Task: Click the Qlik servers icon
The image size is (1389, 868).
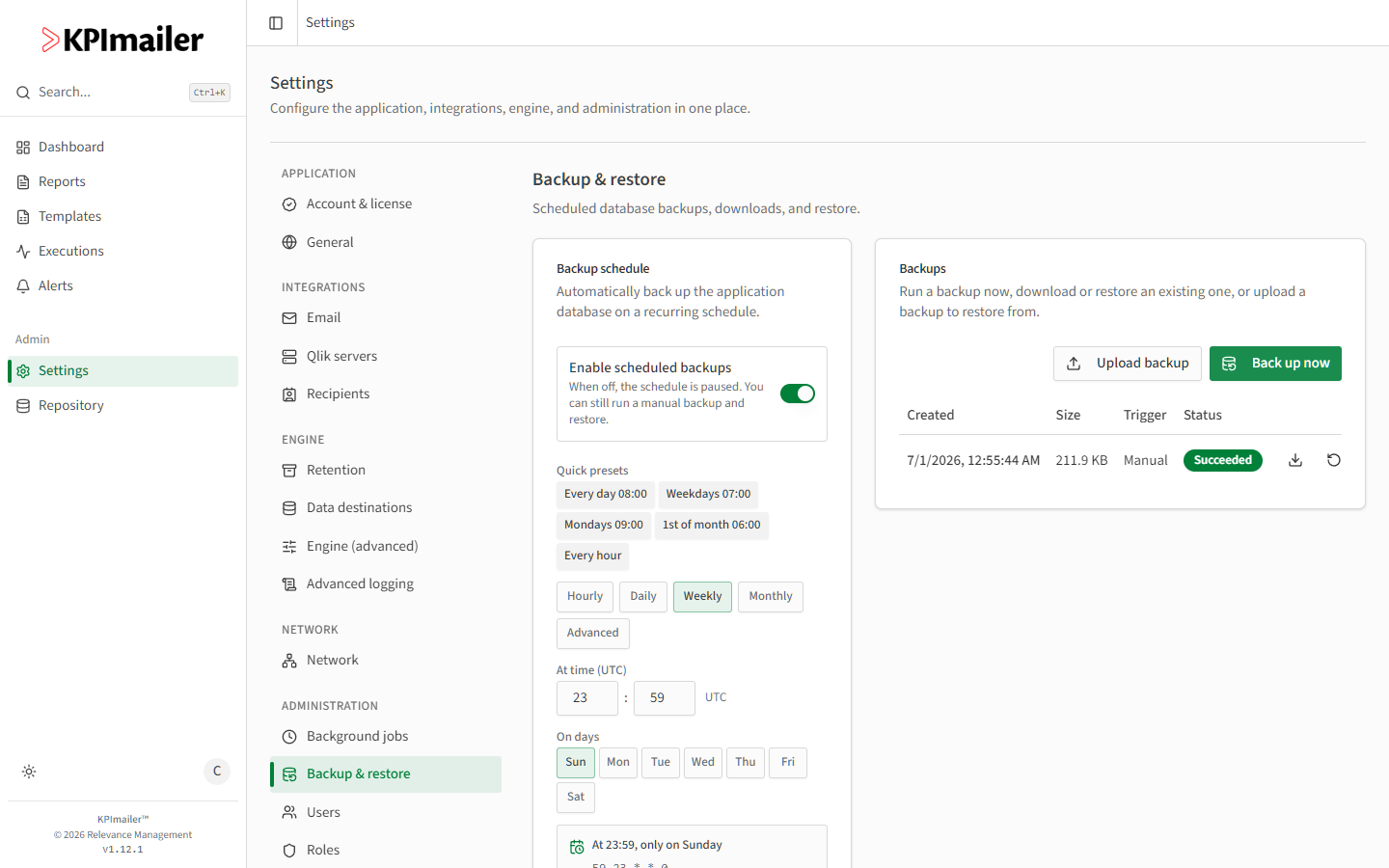Action: coord(289,357)
